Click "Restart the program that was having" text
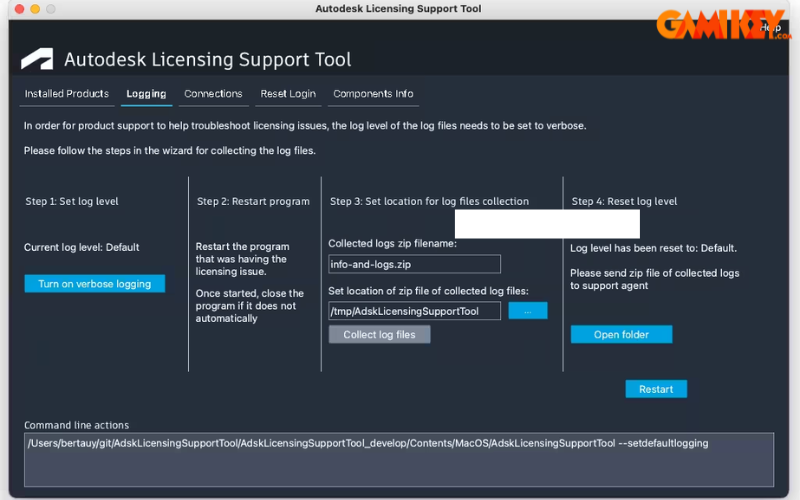Viewport: 800px width, 500px height. click(242, 259)
